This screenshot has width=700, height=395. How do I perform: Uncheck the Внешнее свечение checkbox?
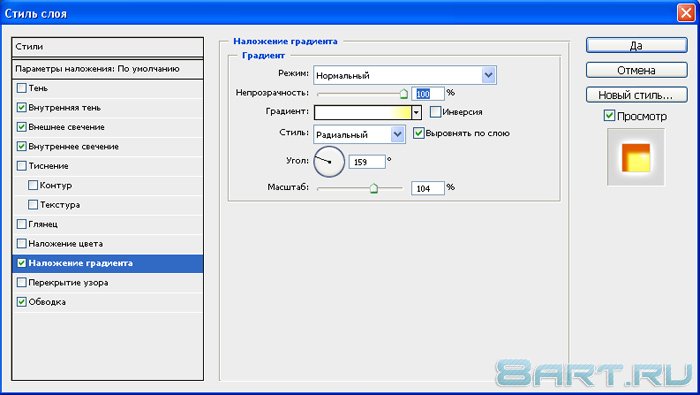point(21,127)
